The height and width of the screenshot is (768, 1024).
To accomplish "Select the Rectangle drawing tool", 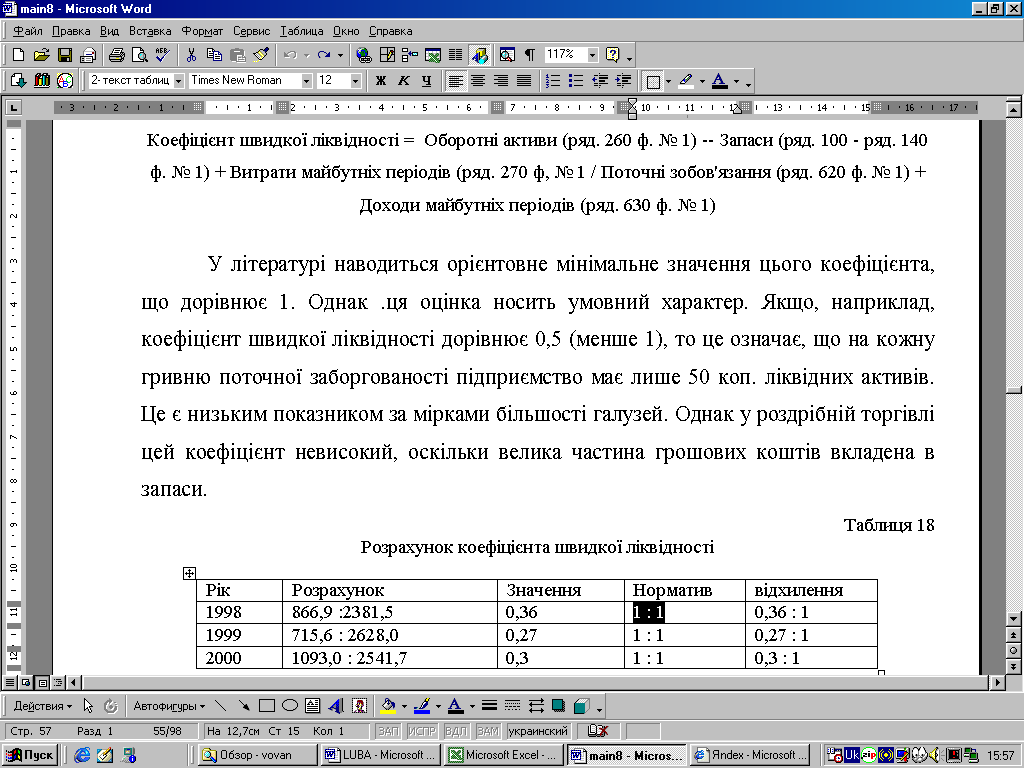I will [x=266, y=705].
